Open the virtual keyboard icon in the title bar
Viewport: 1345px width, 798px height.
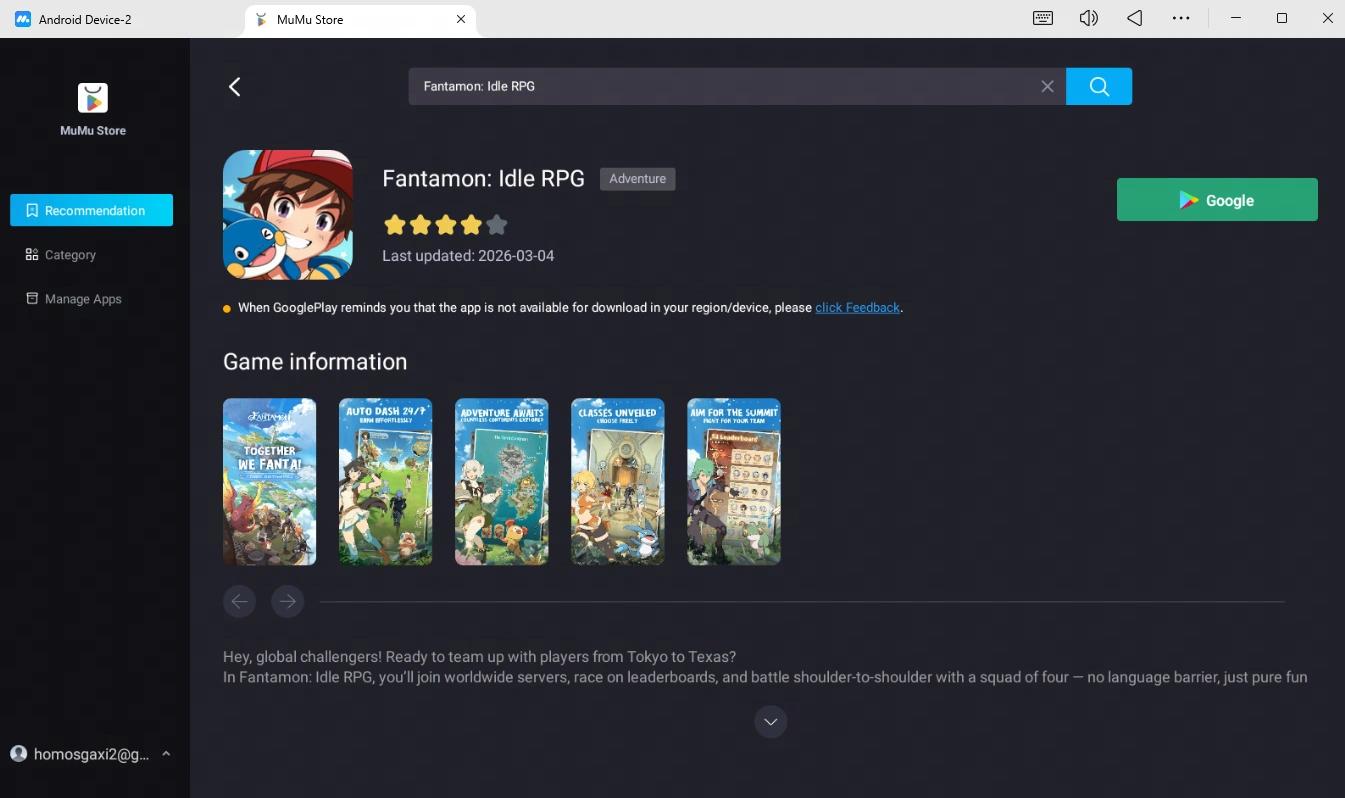pyautogui.click(x=1042, y=17)
